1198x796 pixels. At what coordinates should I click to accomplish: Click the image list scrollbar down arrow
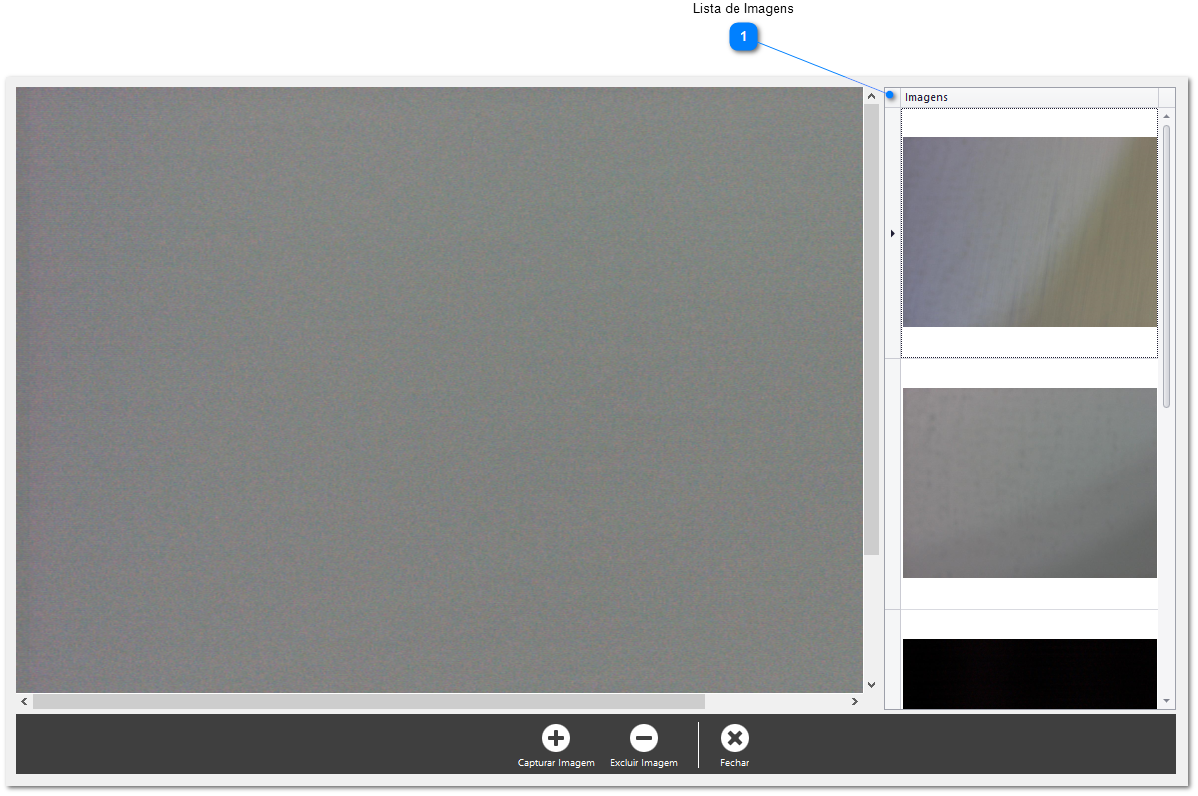pos(1166,701)
